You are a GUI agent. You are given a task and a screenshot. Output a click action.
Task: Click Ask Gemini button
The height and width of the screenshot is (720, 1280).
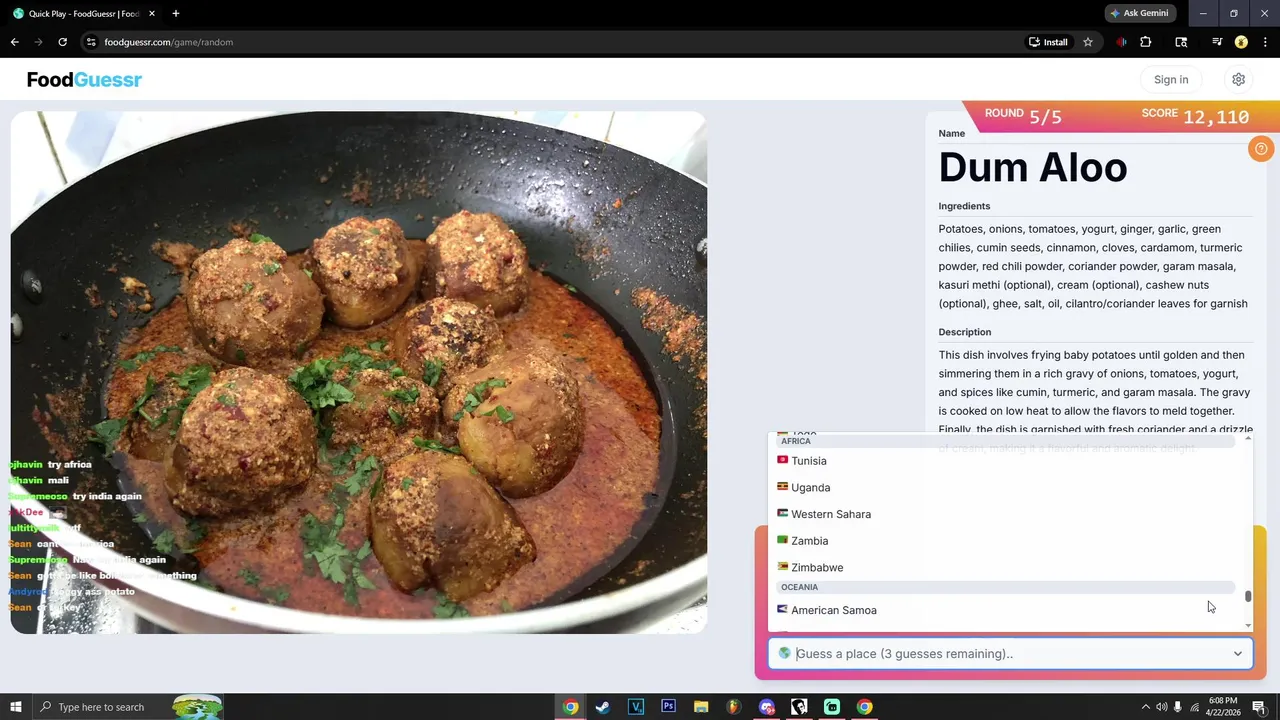(x=1140, y=13)
